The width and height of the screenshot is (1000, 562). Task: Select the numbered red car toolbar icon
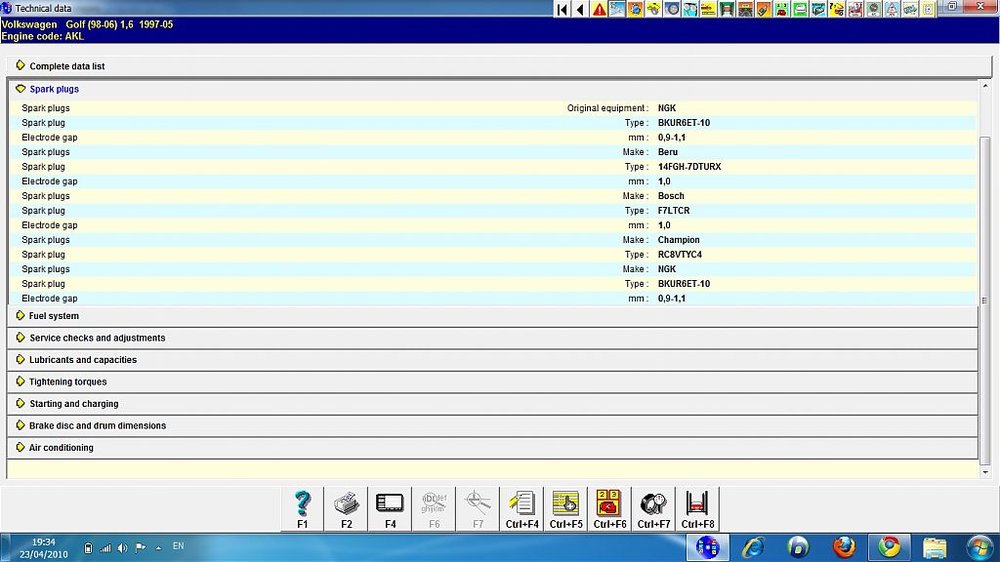781,9
